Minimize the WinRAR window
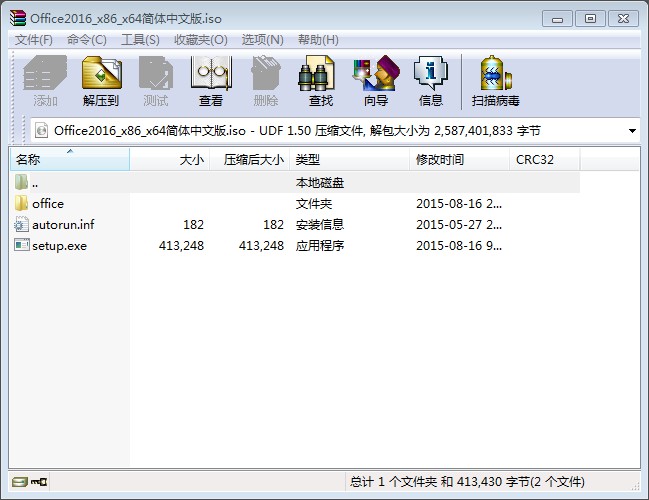Viewport: 649px width, 500px height. tap(557, 19)
